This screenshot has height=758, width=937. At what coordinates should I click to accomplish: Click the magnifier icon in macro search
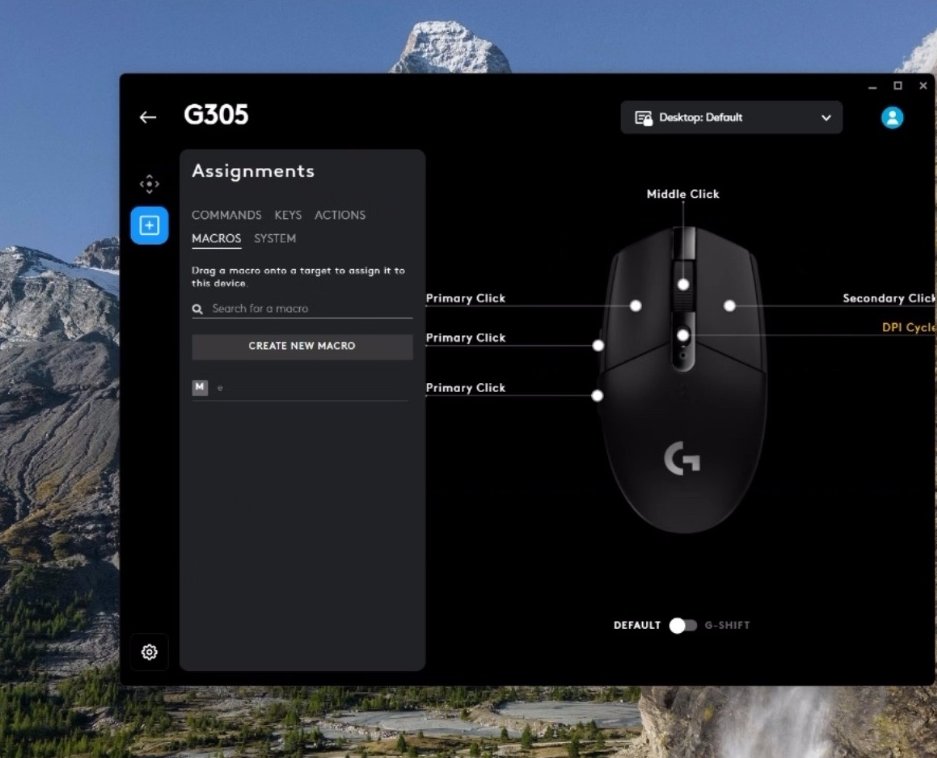[197, 309]
